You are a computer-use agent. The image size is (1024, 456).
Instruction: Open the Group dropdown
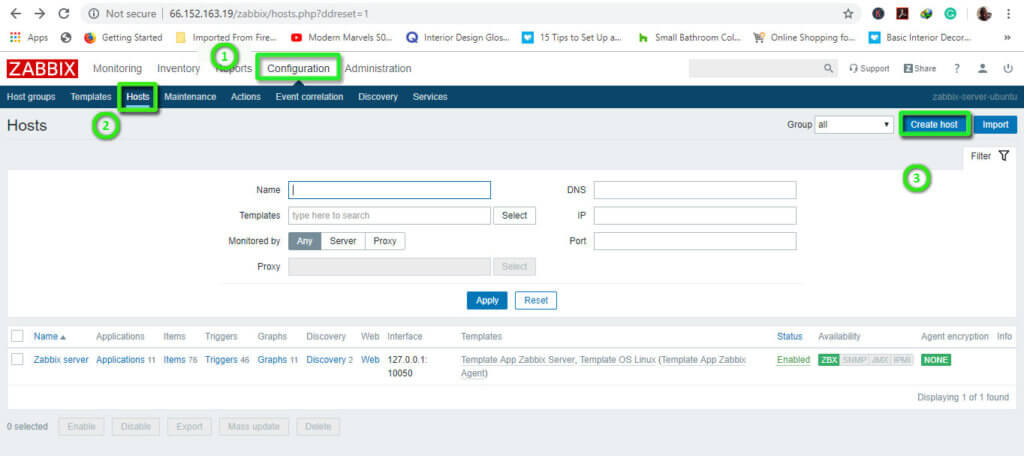pos(853,125)
